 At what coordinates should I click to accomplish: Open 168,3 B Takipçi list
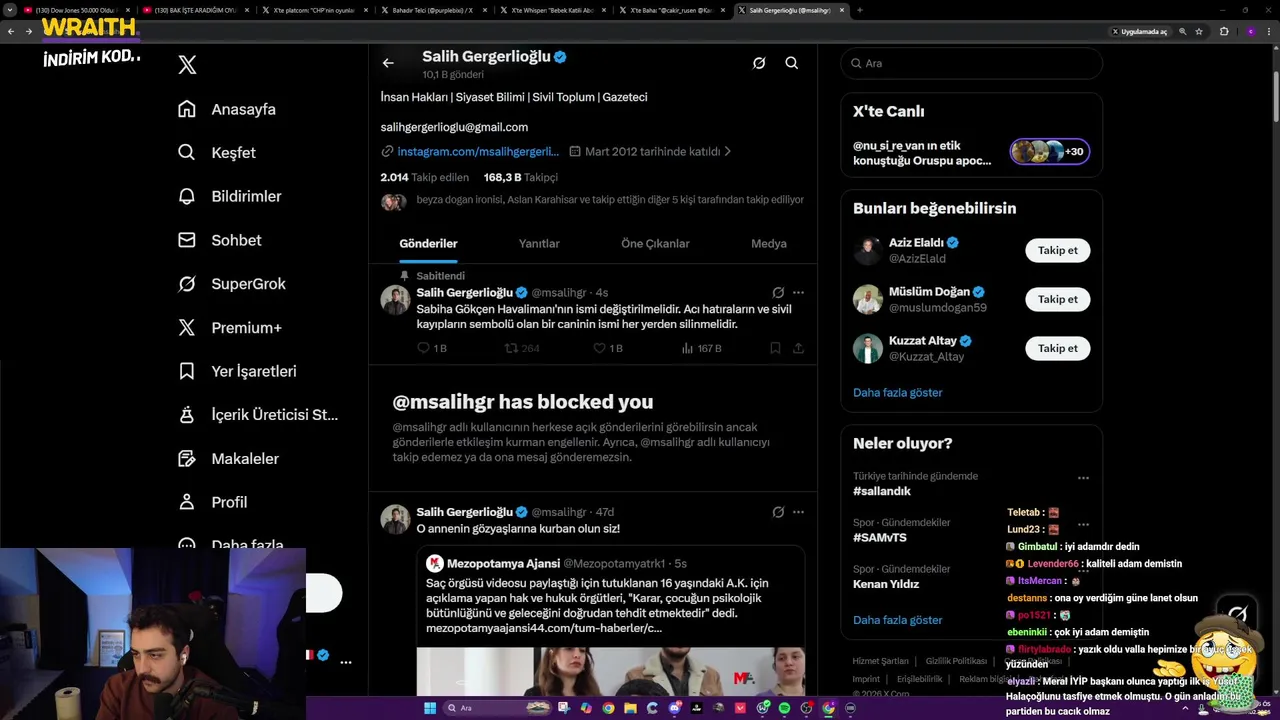pyautogui.click(x=520, y=177)
